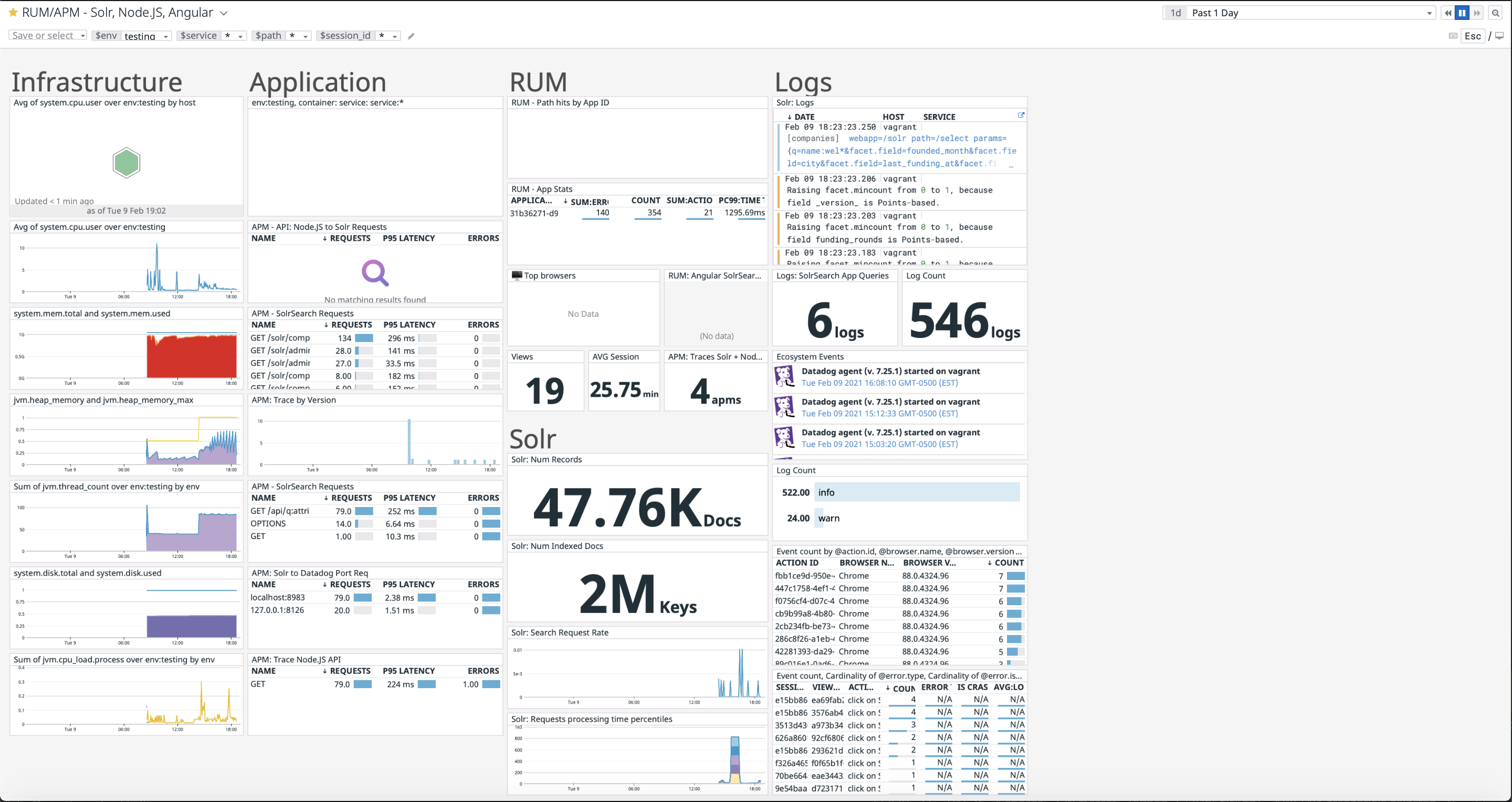
Task: Click the favorite star next to dashboard title
Action: click(x=13, y=12)
